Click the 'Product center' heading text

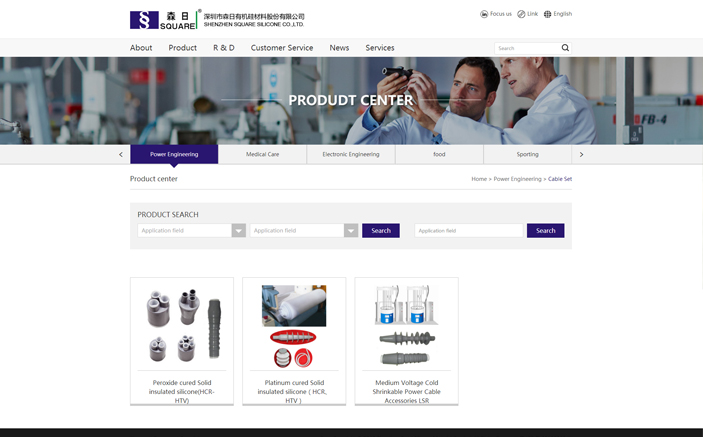click(154, 179)
